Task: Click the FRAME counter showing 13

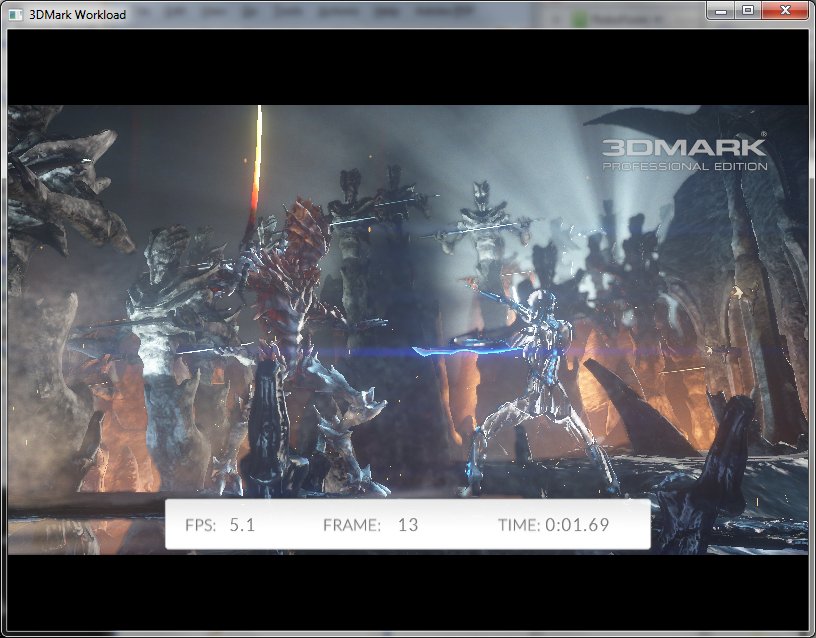Action: click(x=371, y=524)
